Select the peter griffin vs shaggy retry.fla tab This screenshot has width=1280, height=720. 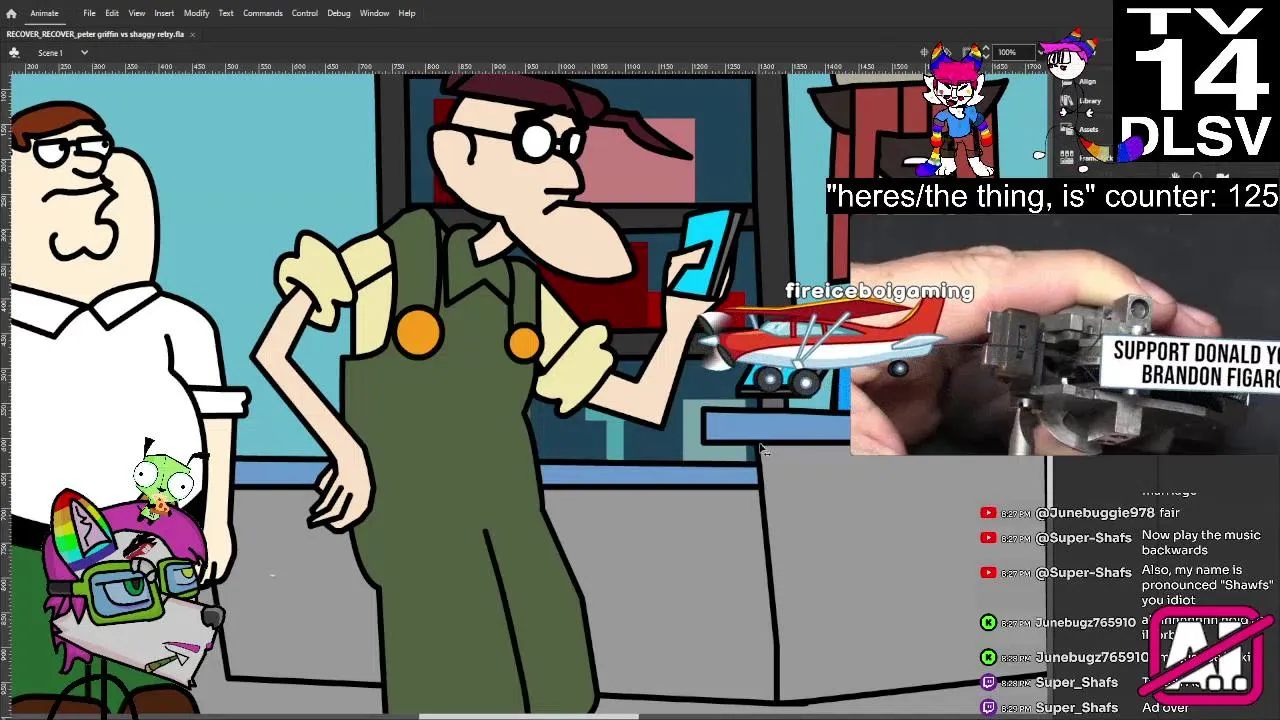tap(95, 34)
